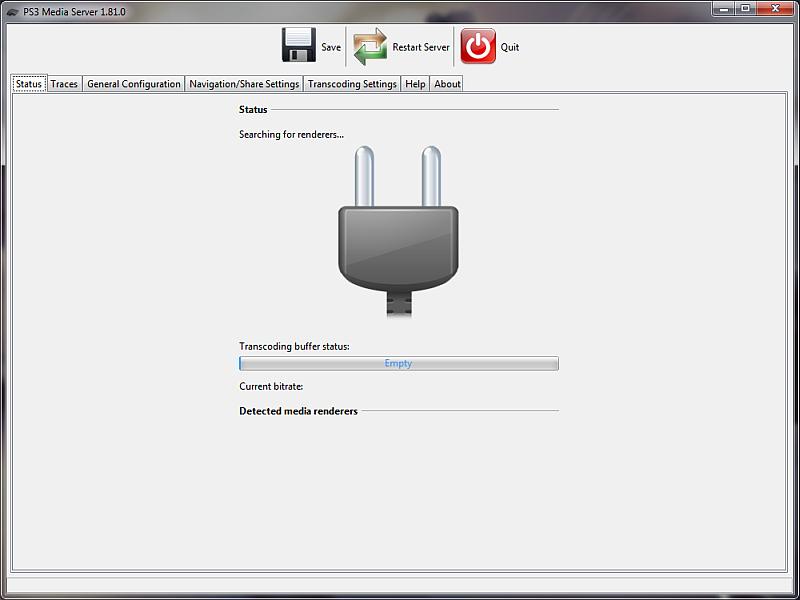Click the bold 'Status' section heading
The height and width of the screenshot is (600, 800).
tap(253, 109)
